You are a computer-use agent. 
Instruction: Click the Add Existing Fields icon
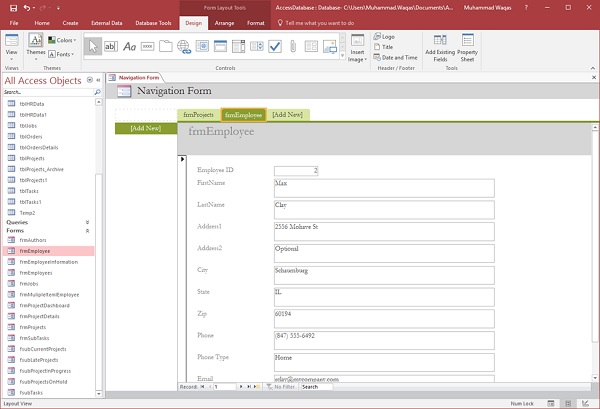click(441, 42)
